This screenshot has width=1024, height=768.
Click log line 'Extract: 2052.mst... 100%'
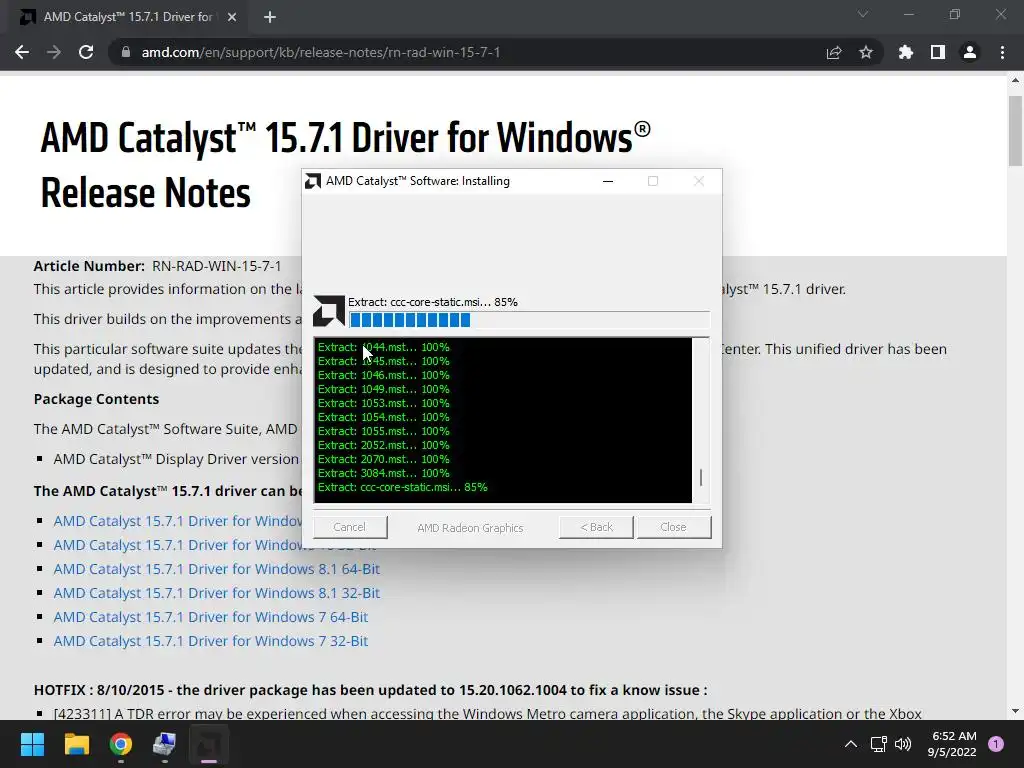pyautogui.click(x=383, y=445)
